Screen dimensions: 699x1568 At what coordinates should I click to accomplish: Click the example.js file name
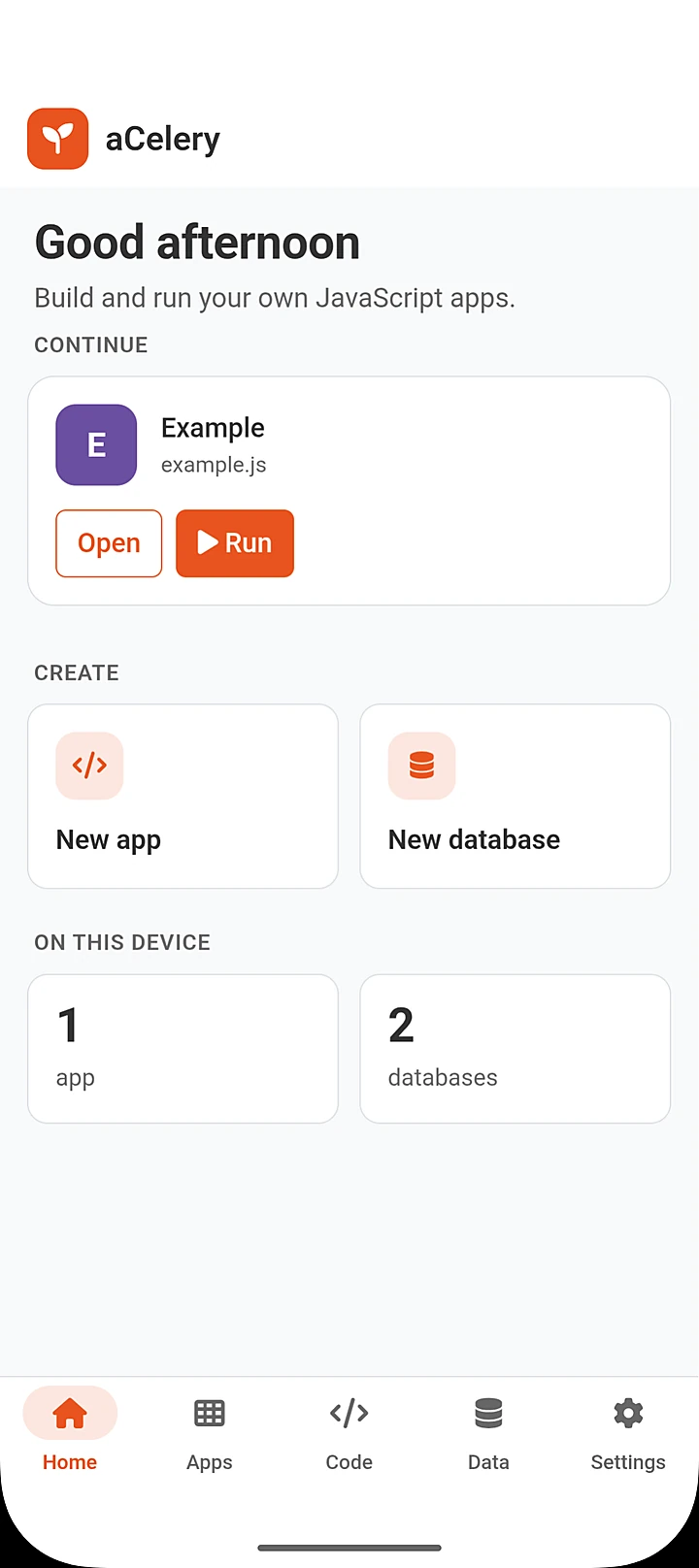[214, 465]
